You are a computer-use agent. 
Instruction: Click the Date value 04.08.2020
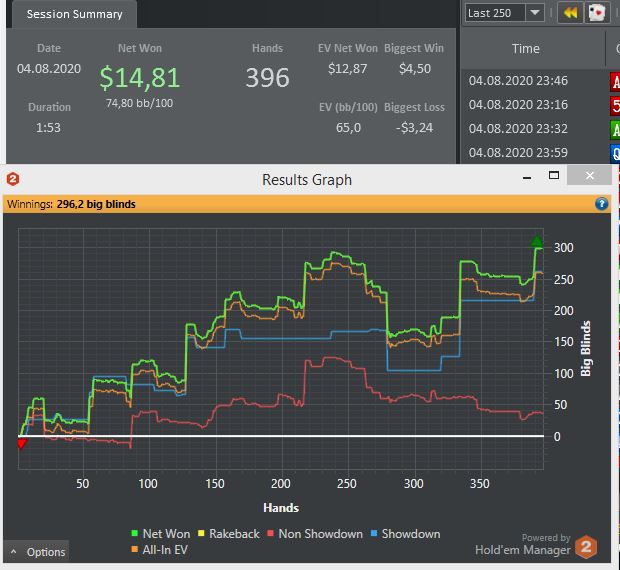point(49,69)
